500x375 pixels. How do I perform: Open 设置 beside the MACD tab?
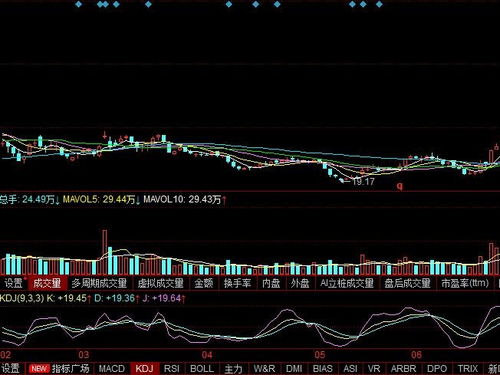pyautogui.click(x=10, y=368)
